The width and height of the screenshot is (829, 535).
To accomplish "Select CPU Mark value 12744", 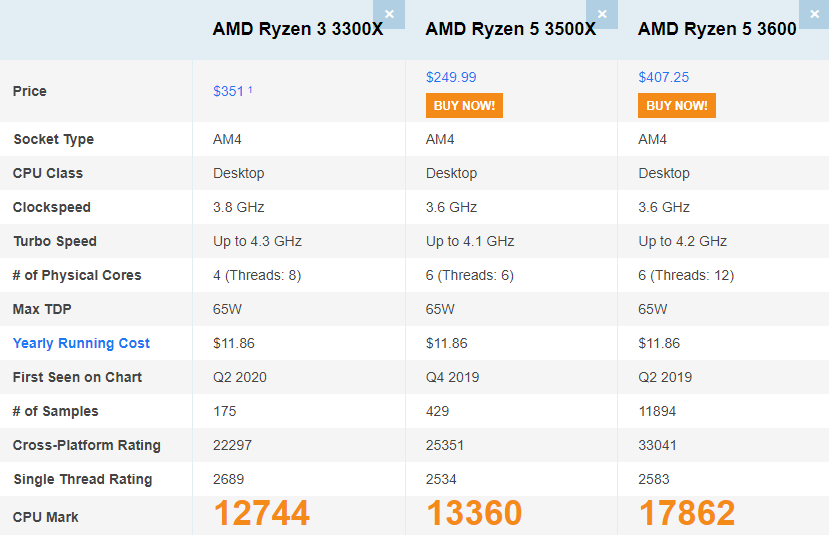I will [261, 513].
